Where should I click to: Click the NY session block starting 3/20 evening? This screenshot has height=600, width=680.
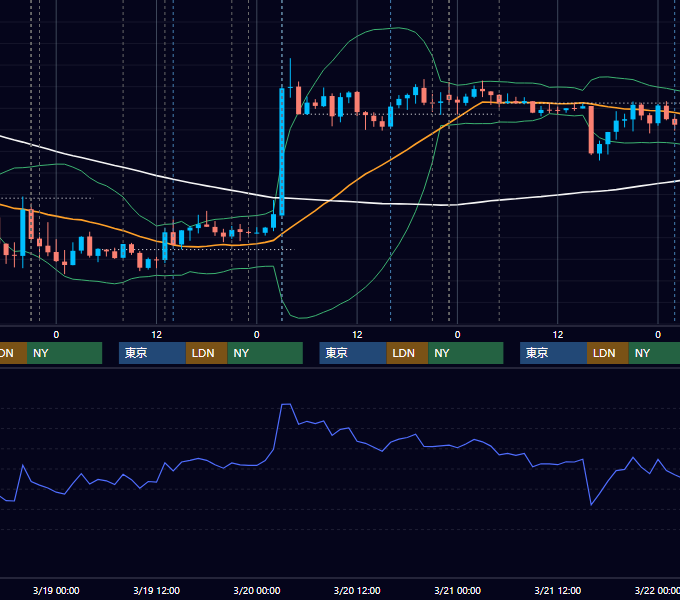click(466, 353)
